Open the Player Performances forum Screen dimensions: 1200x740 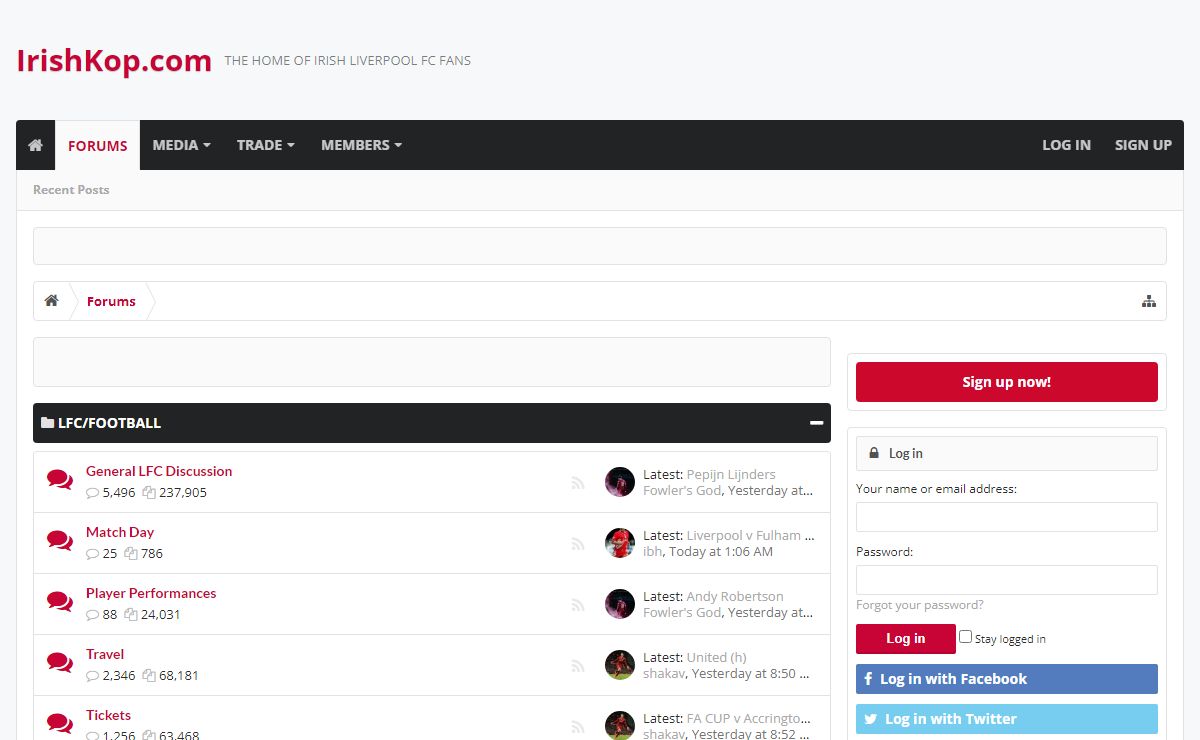click(x=151, y=593)
